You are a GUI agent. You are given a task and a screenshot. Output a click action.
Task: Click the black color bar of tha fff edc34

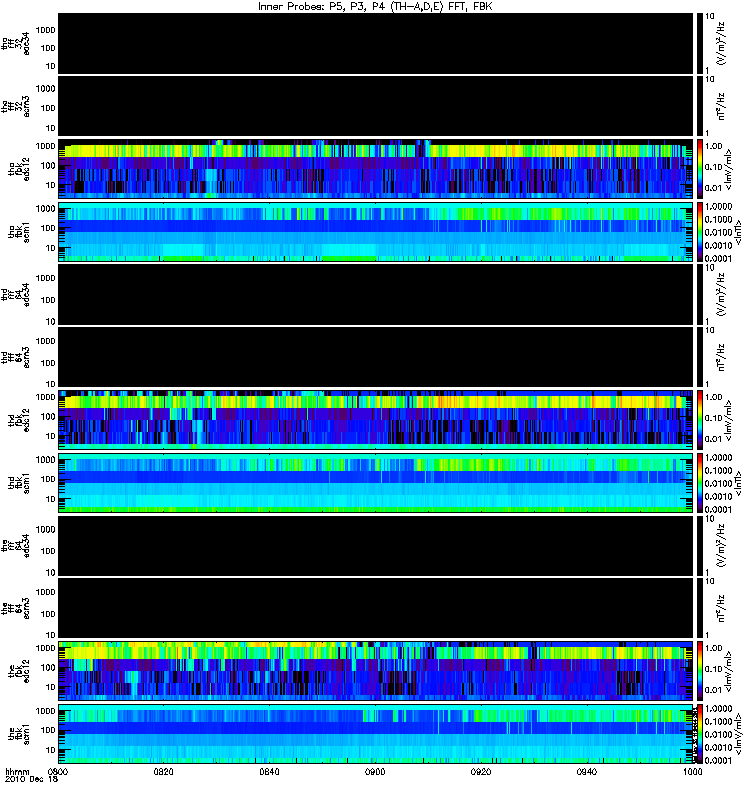(x=700, y=44)
